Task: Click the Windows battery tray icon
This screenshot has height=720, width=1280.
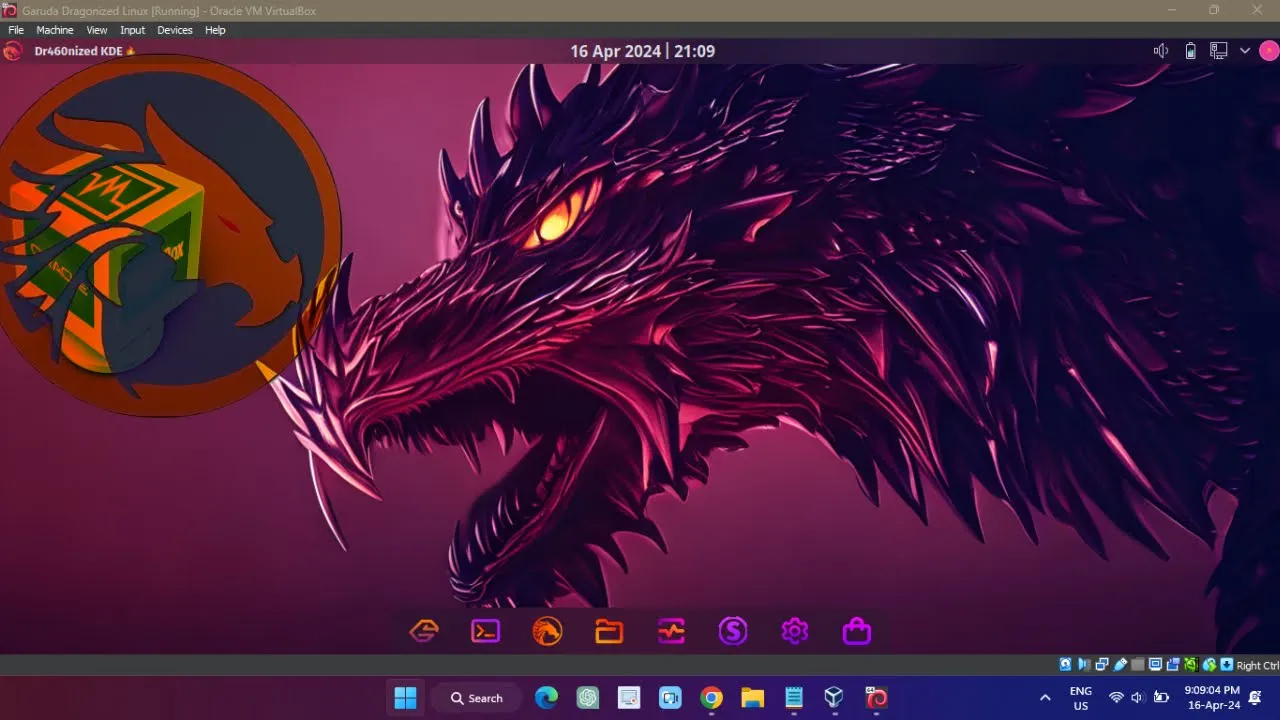Action: [x=1161, y=697]
